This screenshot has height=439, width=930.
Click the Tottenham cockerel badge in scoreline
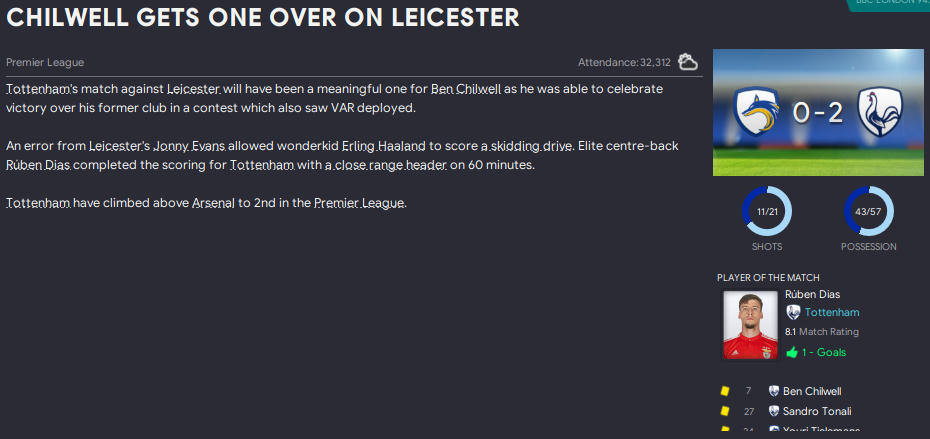tap(880, 112)
